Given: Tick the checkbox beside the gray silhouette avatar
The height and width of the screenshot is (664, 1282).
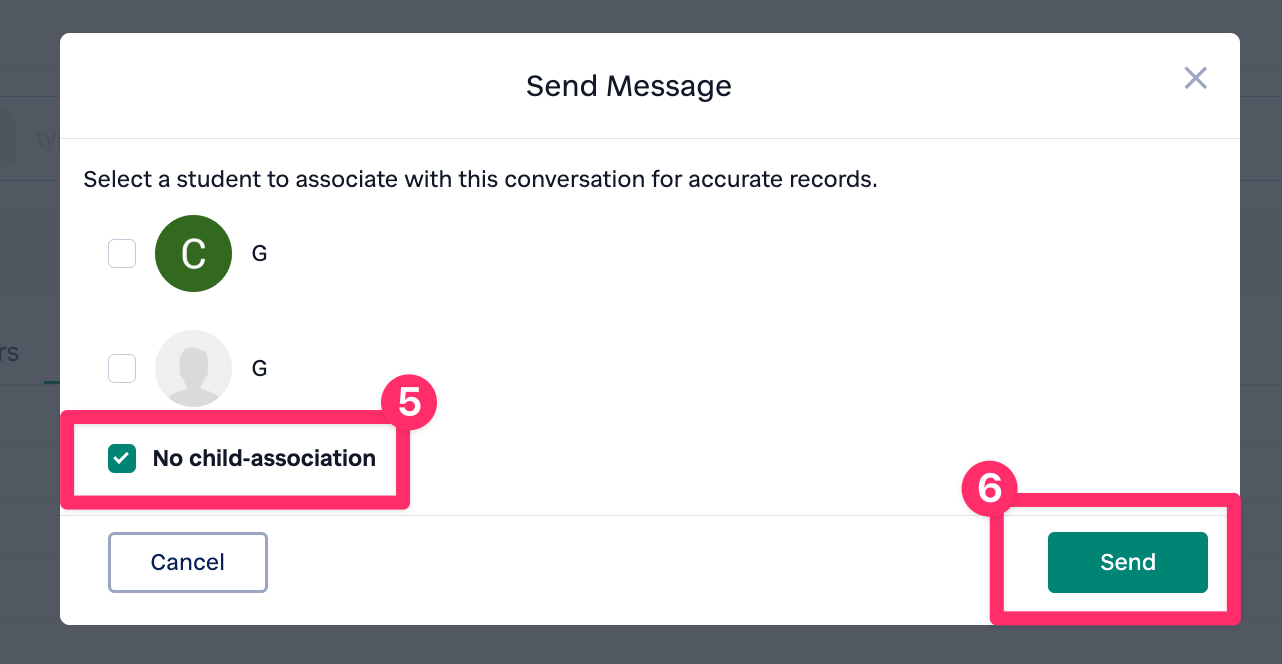Looking at the screenshot, I should click(x=122, y=368).
